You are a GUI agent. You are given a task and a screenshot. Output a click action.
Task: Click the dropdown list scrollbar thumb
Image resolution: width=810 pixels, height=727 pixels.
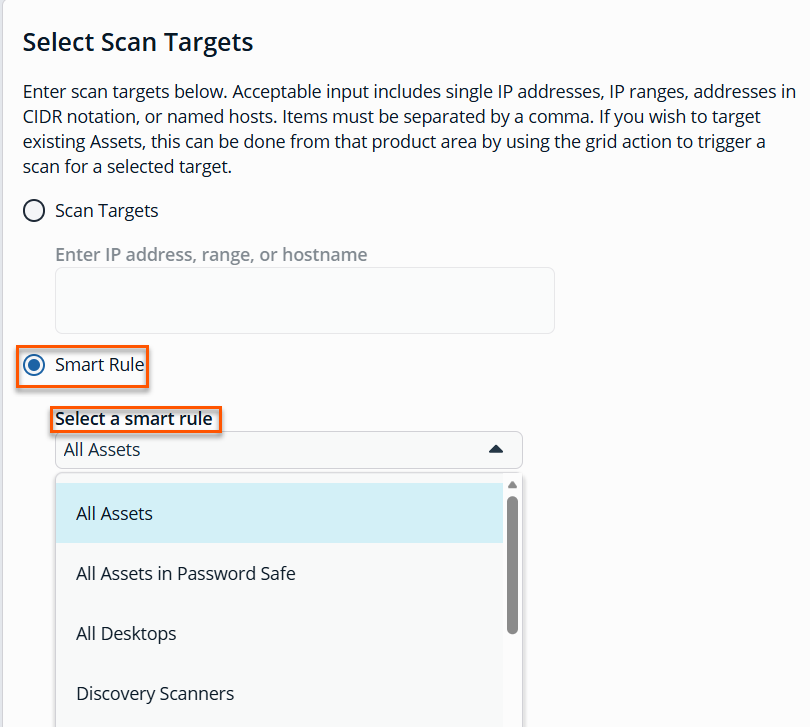(x=512, y=565)
